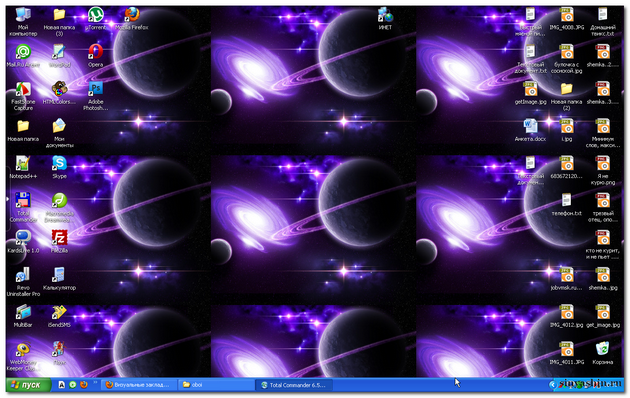Activate the Firefox Визуальные закладки taskbar window
Screen dimensions: 630x398
click(138, 385)
